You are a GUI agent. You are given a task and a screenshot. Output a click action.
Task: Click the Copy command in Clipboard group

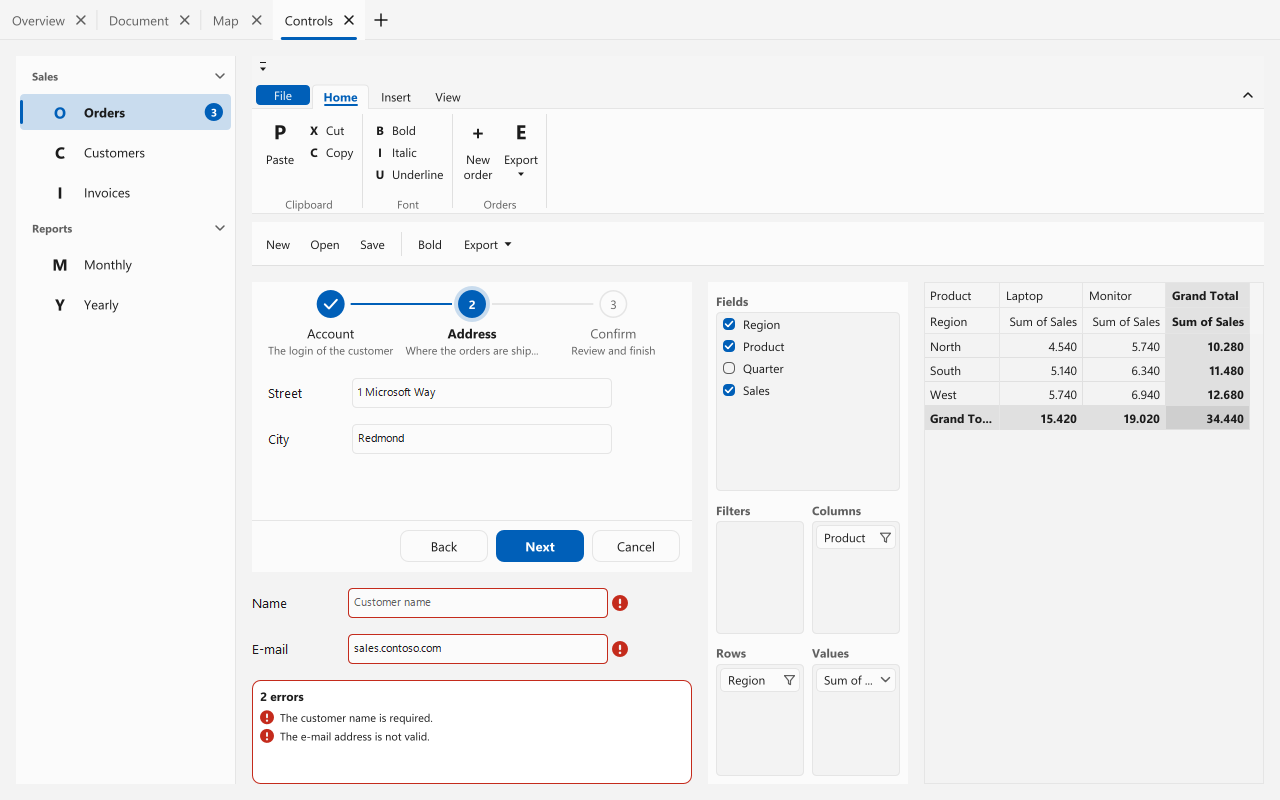(331, 153)
